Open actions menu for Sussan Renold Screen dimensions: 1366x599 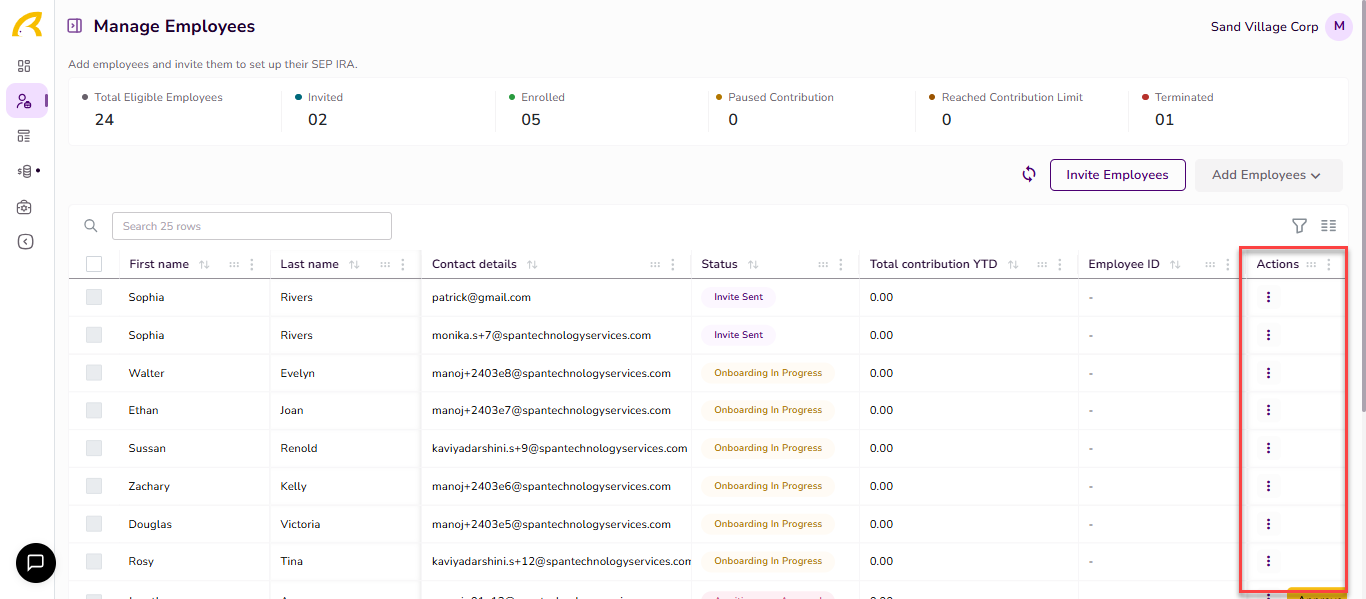tap(1268, 448)
